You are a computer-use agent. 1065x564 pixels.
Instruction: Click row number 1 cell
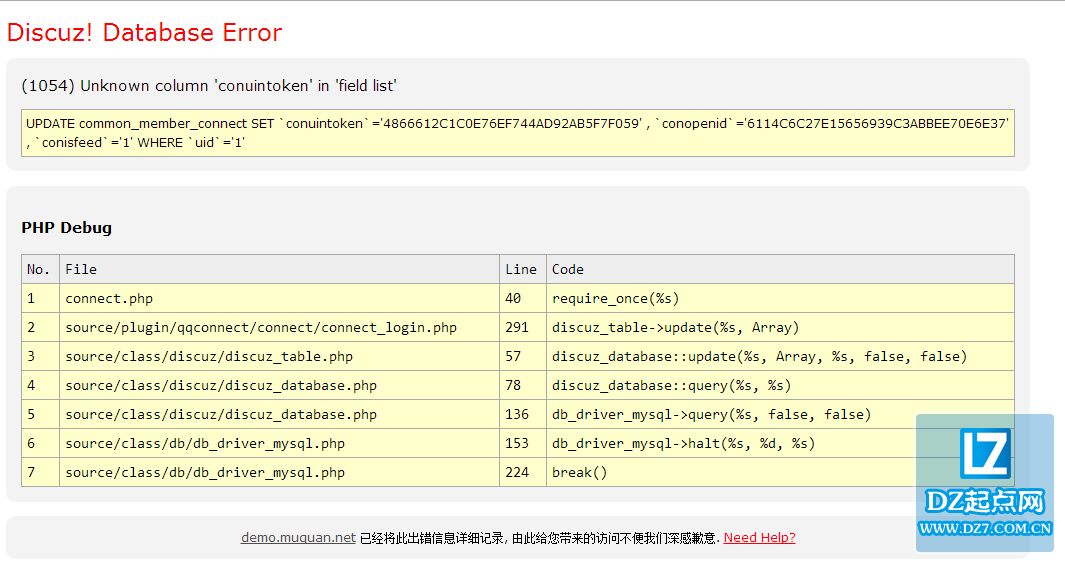coord(41,298)
